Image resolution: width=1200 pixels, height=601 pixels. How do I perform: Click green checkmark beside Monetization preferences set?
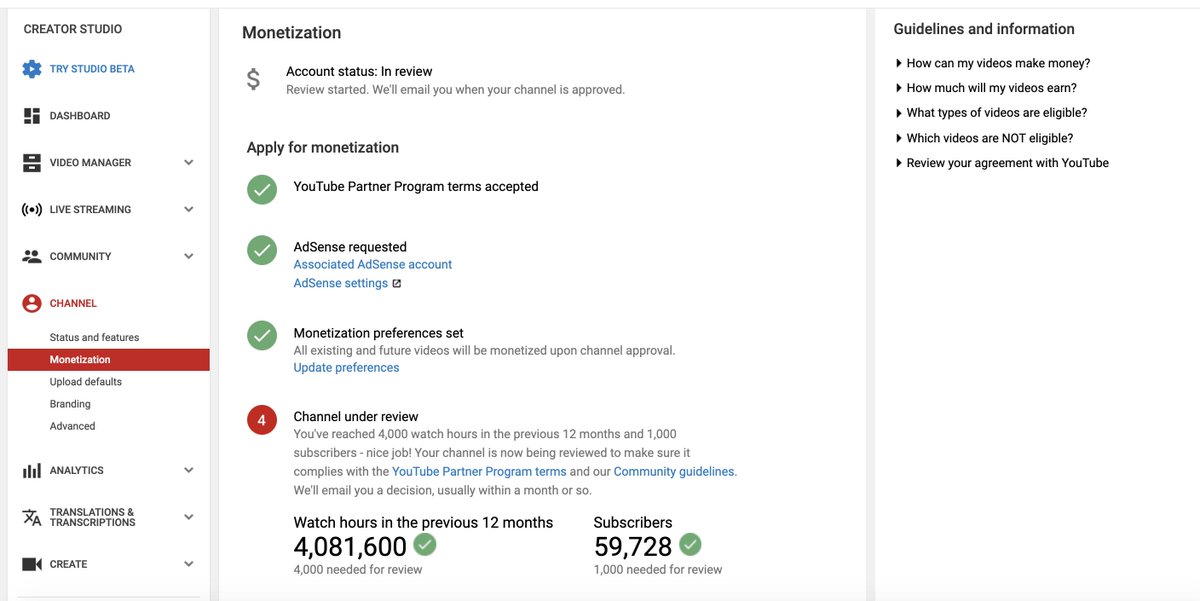point(262,336)
